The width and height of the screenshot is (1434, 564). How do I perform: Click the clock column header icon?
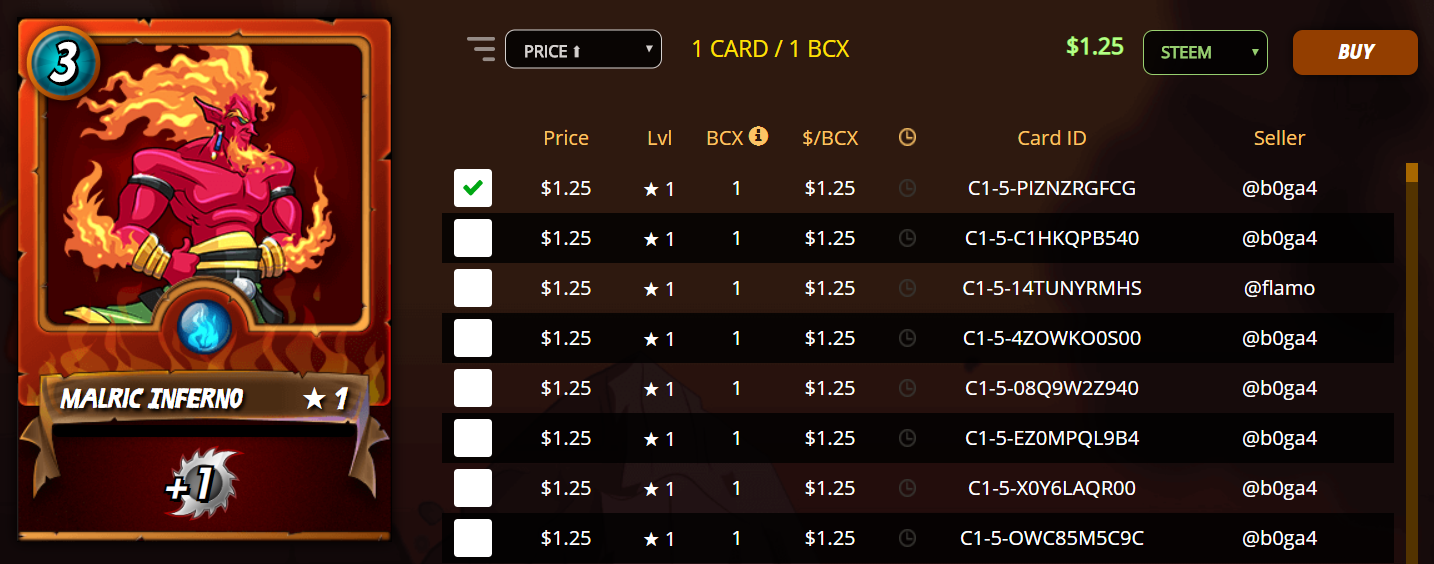[x=907, y=138]
